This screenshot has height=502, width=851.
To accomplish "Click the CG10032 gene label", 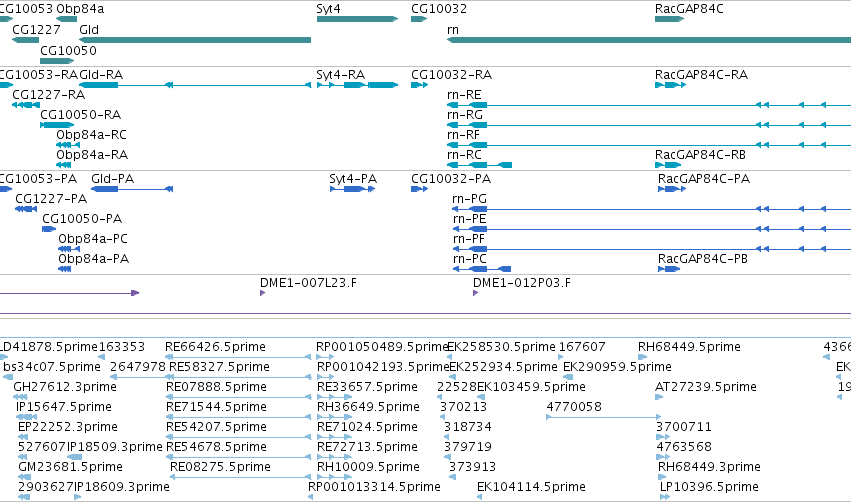I will [439, 9].
